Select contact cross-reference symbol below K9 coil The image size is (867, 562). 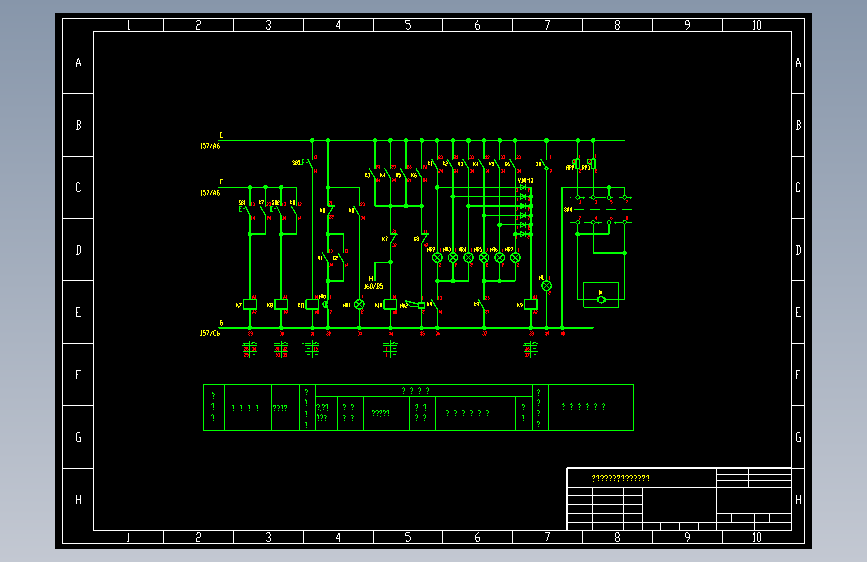pos(531,349)
